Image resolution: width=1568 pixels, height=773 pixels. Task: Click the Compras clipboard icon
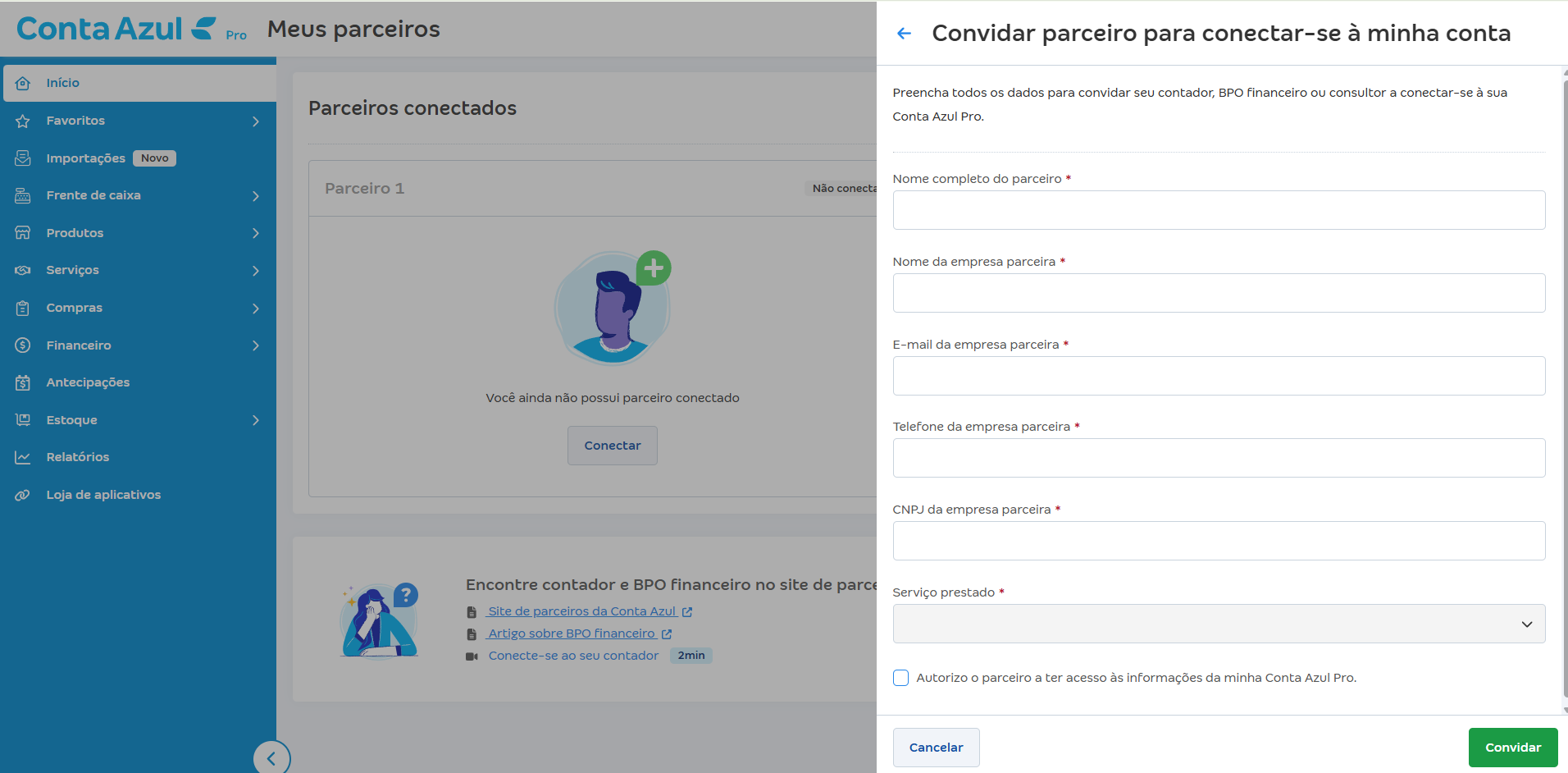23,308
